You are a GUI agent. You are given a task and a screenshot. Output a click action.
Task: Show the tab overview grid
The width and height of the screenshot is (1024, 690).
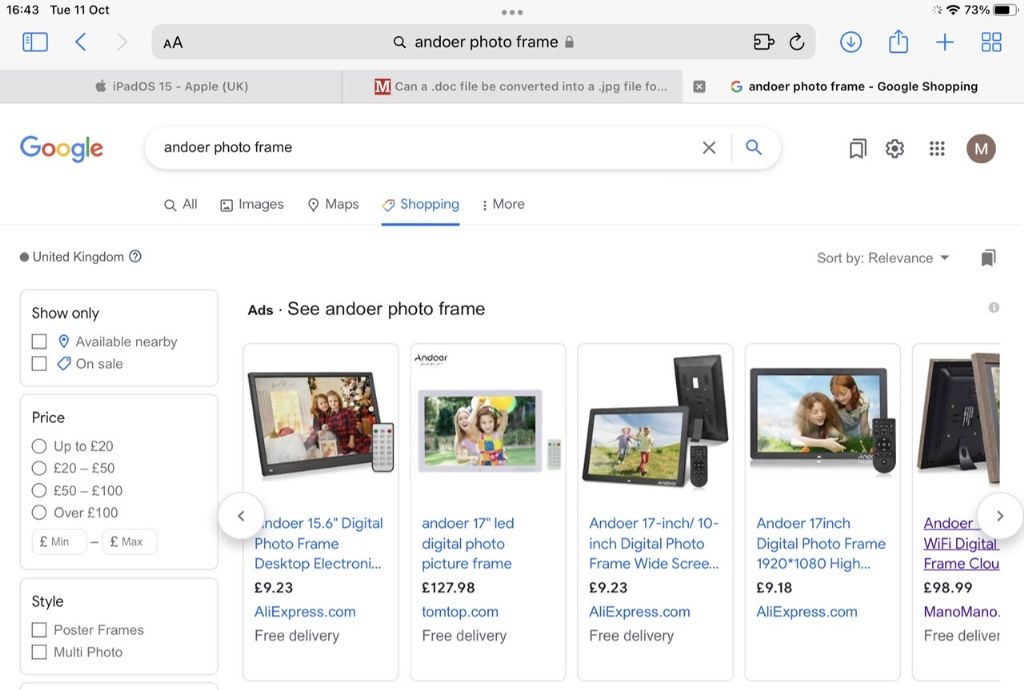(x=991, y=42)
